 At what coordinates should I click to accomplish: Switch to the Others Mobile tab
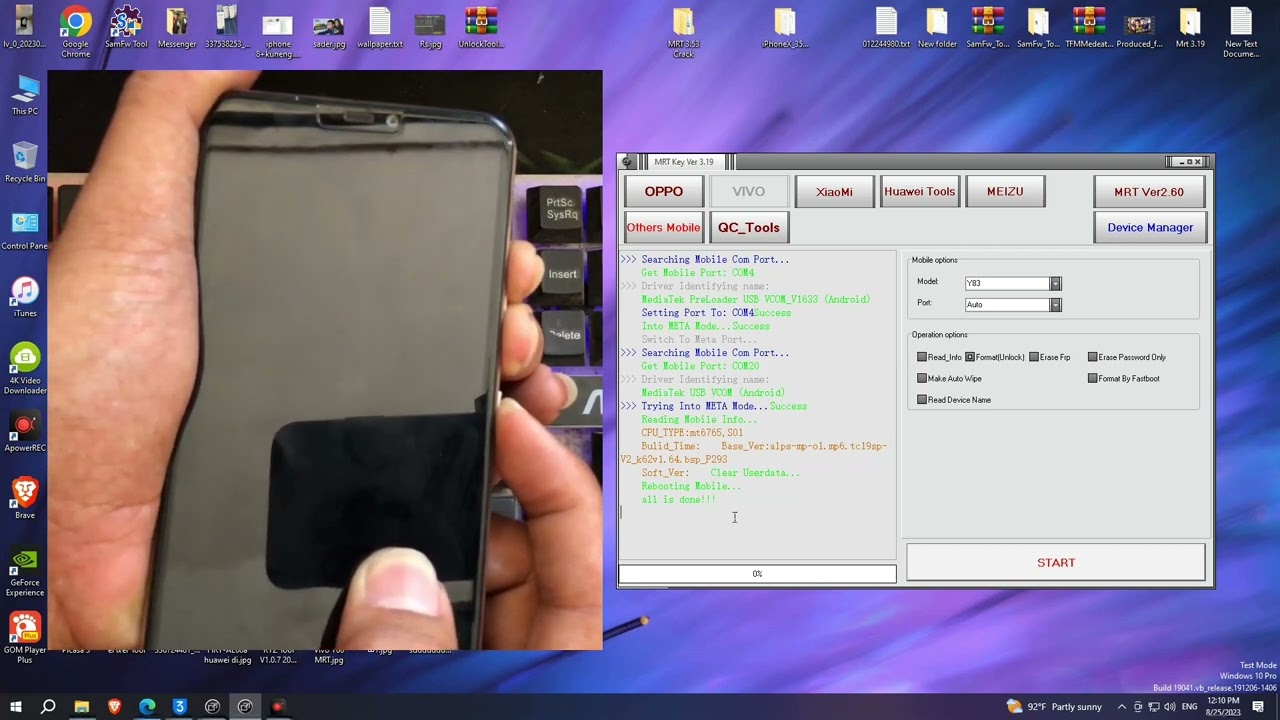(x=664, y=227)
